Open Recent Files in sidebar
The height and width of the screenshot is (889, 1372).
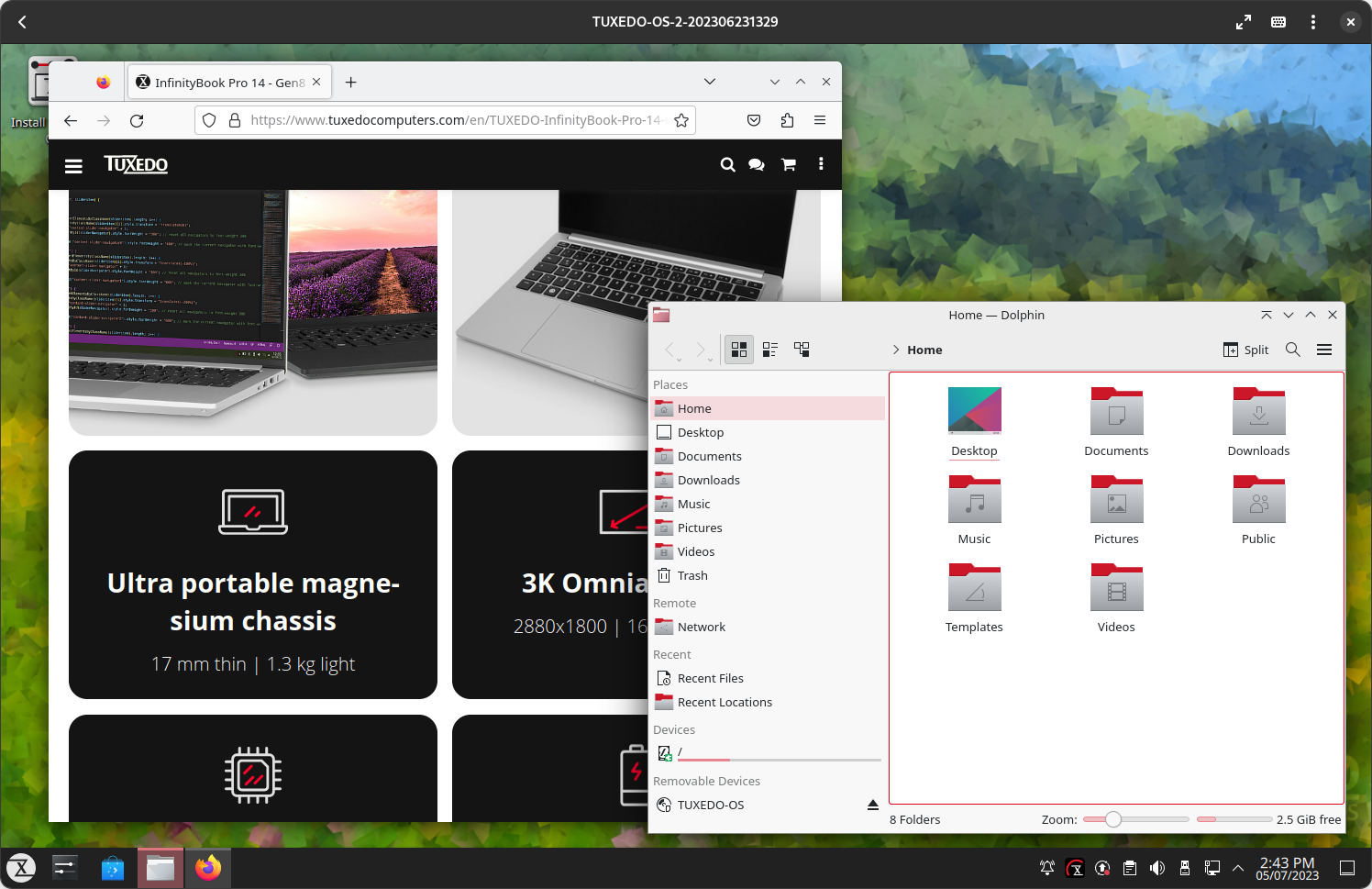(x=768, y=678)
